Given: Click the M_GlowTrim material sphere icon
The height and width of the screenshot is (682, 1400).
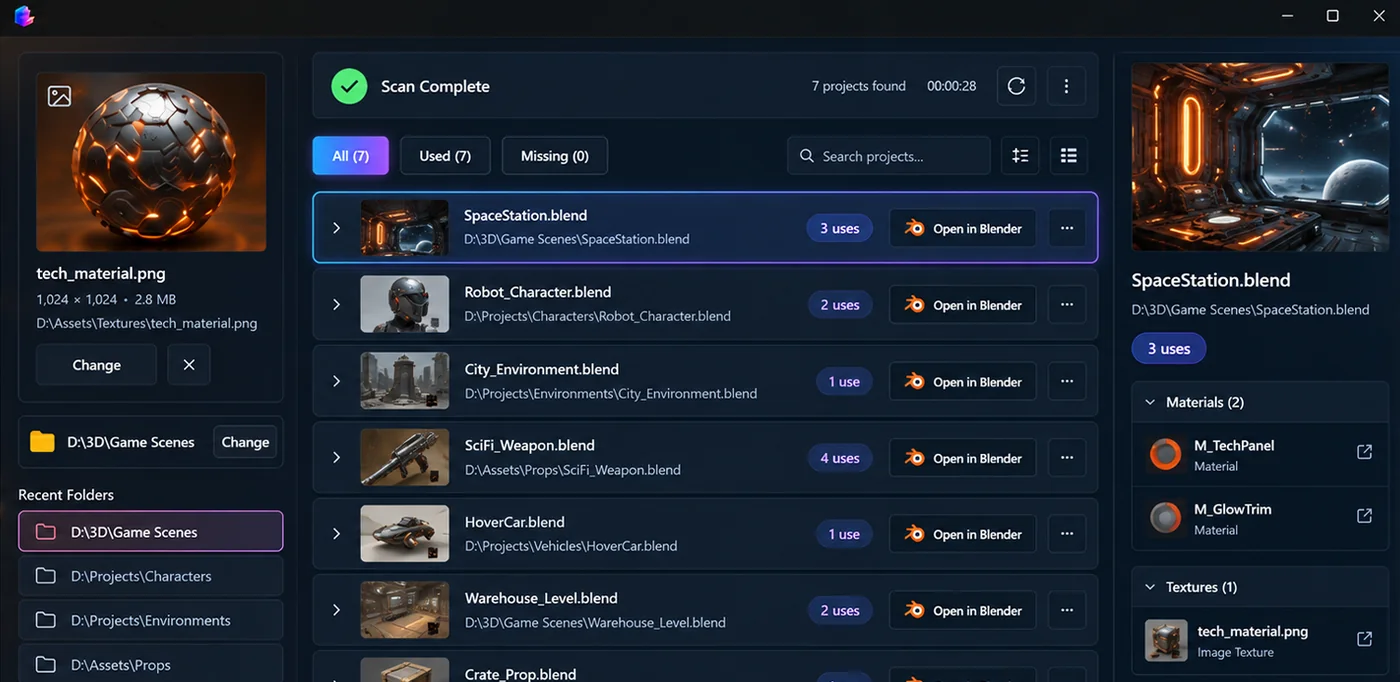Looking at the screenshot, I should [x=1165, y=518].
